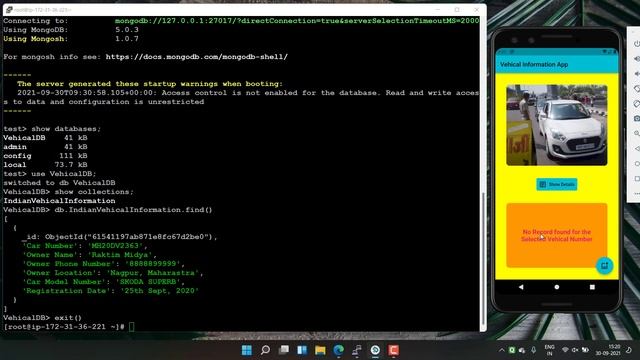
Task: Expand the hidden system tray icons chevron
Action: tap(502, 350)
